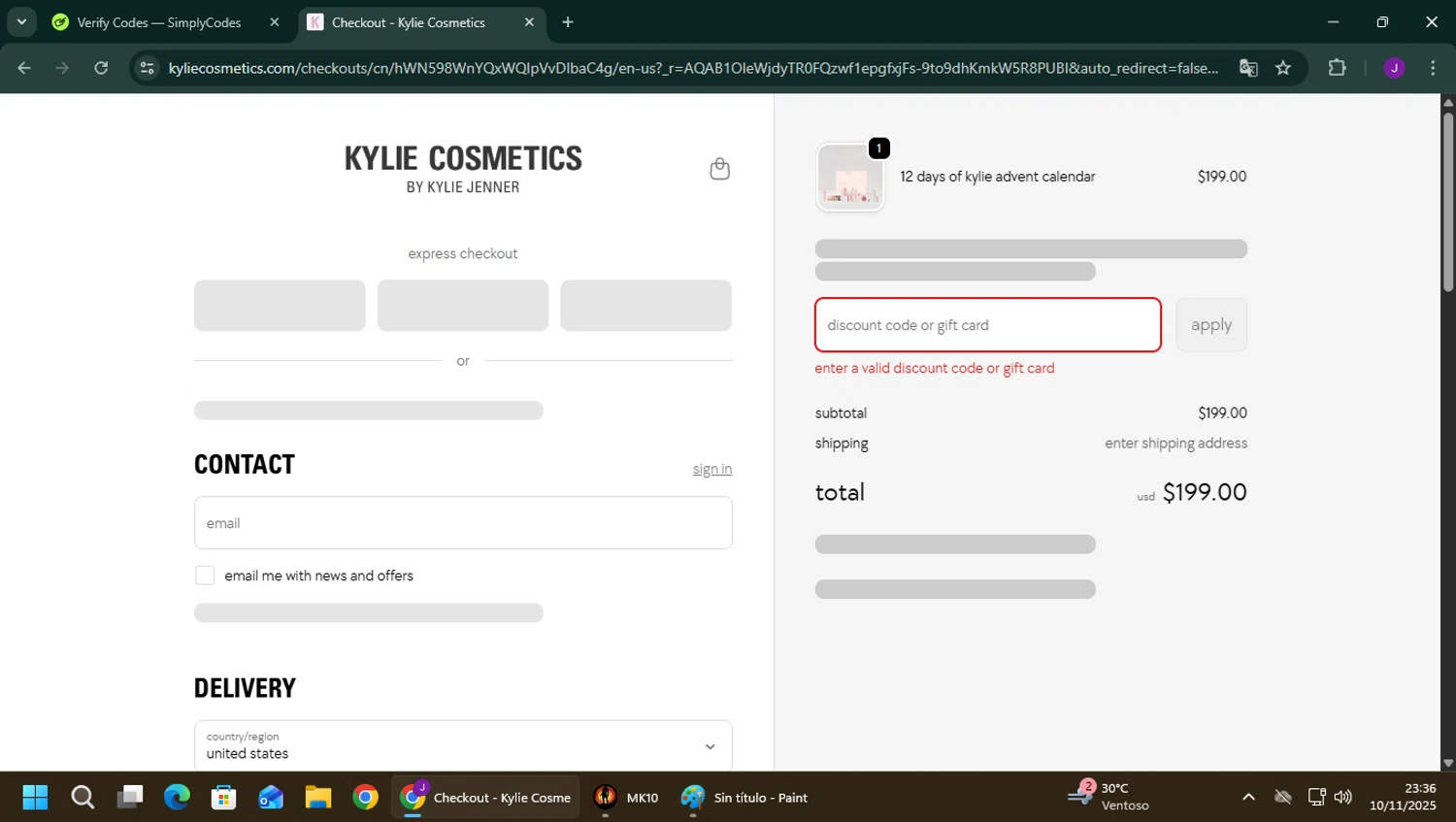
Task: Click the Checkout - Kylie Cosme taskbar button
Action: click(x=485, y=798)
